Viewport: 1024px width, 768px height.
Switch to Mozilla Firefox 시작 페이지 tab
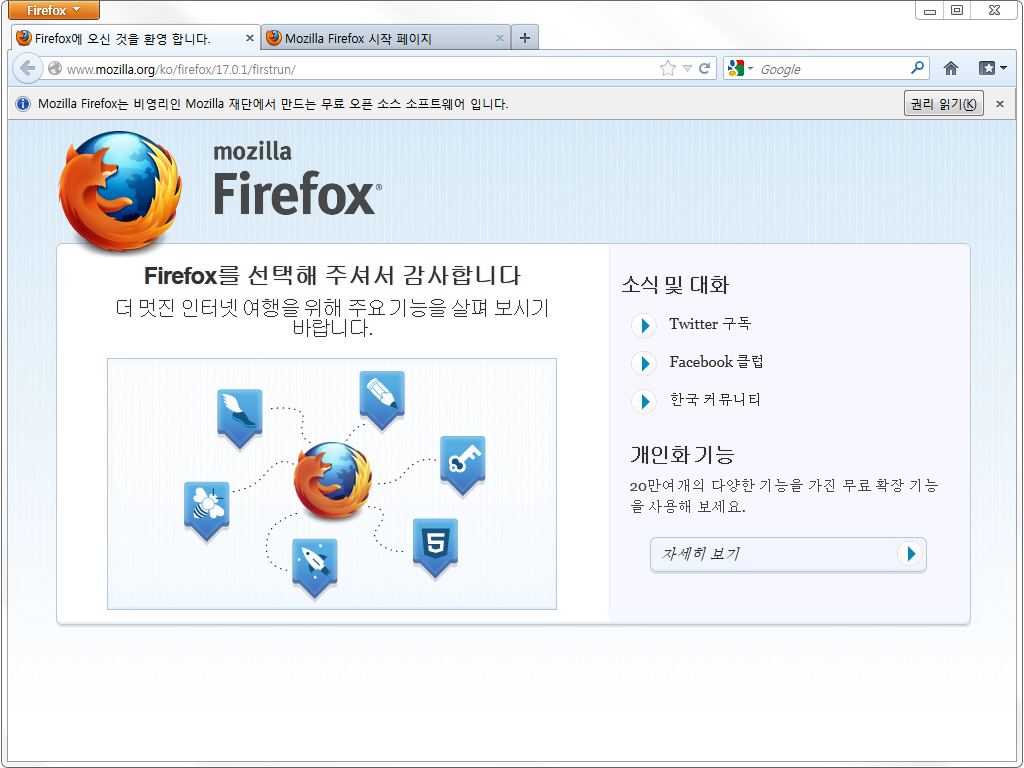click(385, 39)
